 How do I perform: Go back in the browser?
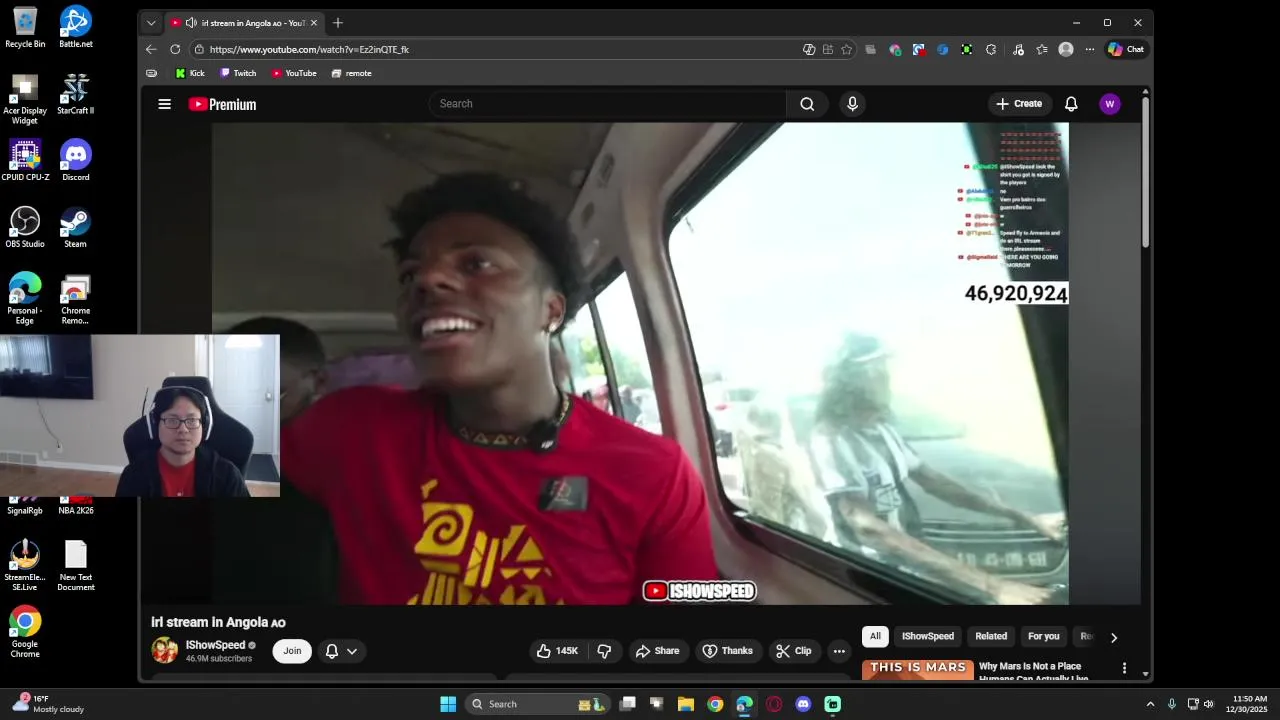click(x=151, y=49)
